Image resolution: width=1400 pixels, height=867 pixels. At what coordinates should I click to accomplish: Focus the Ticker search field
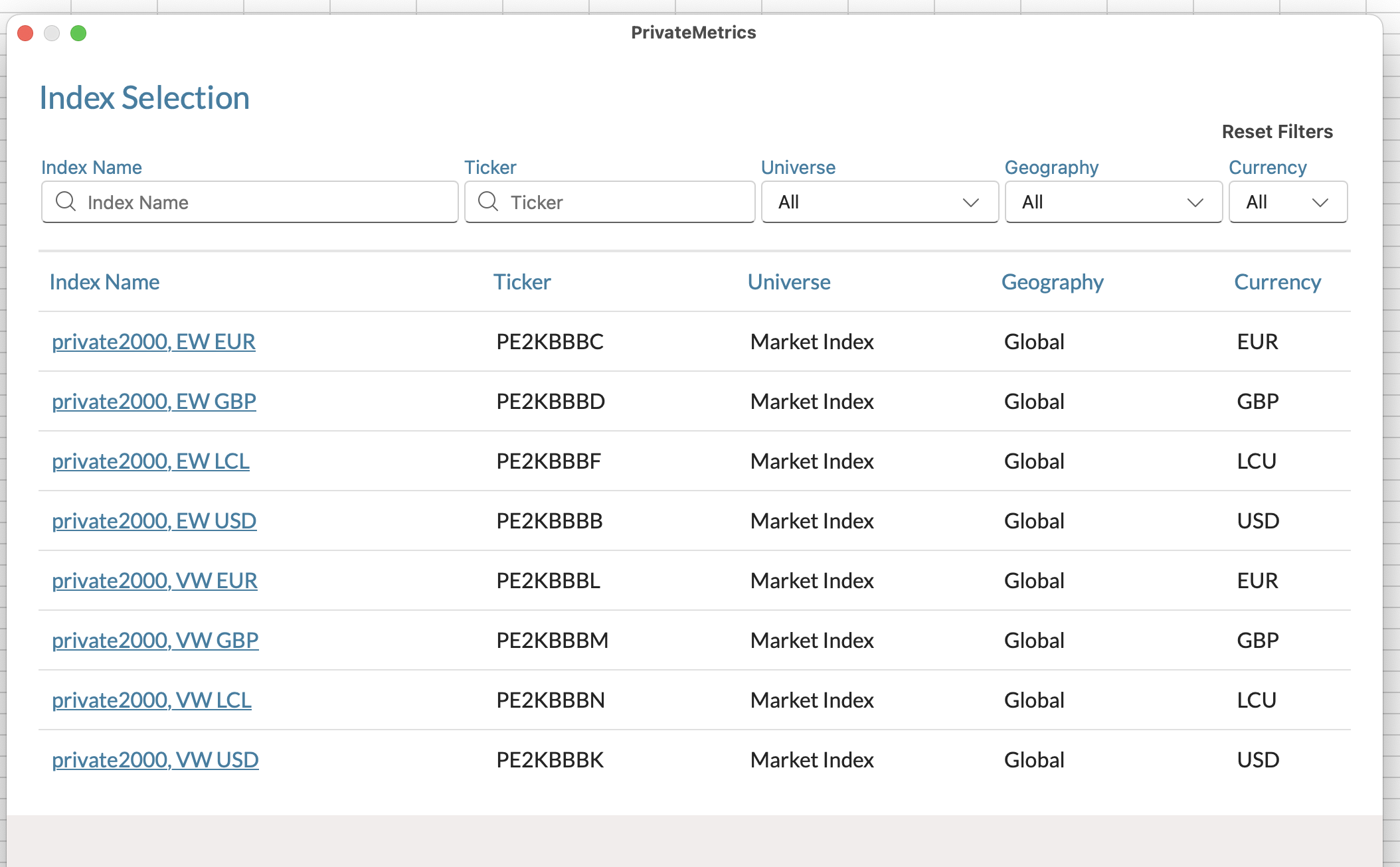pyautogui.click(x=624, y=202)
